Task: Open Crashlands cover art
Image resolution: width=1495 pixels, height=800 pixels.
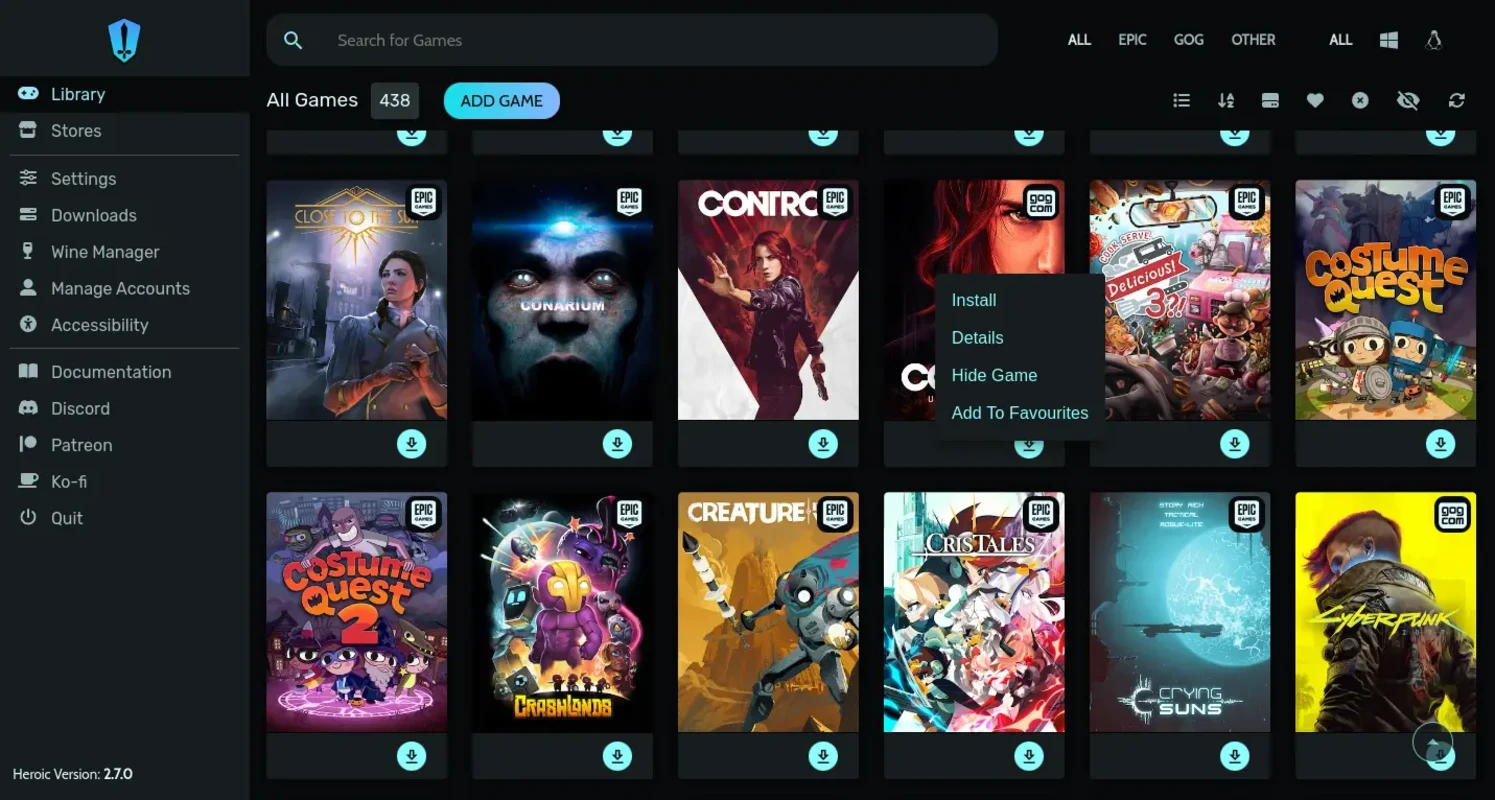Action: (x=563, y=612)
